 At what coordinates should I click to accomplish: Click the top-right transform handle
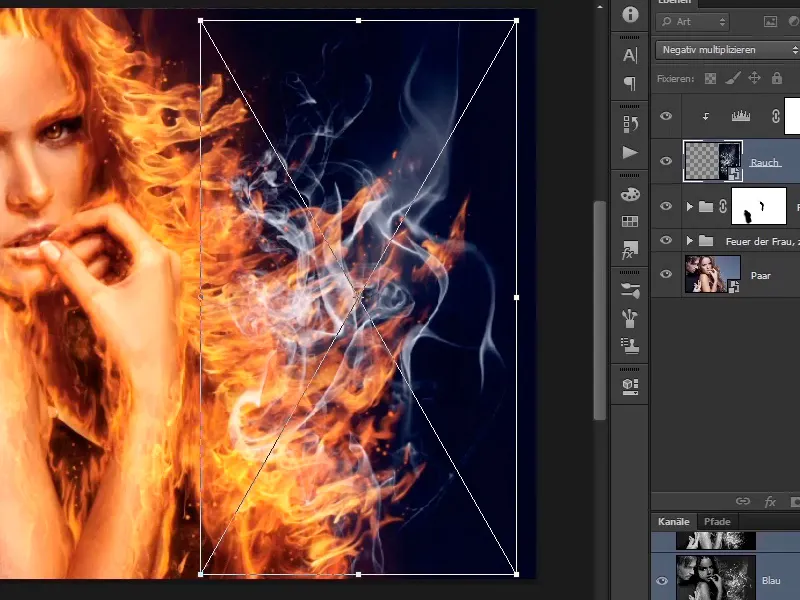[x=516, y=21]
